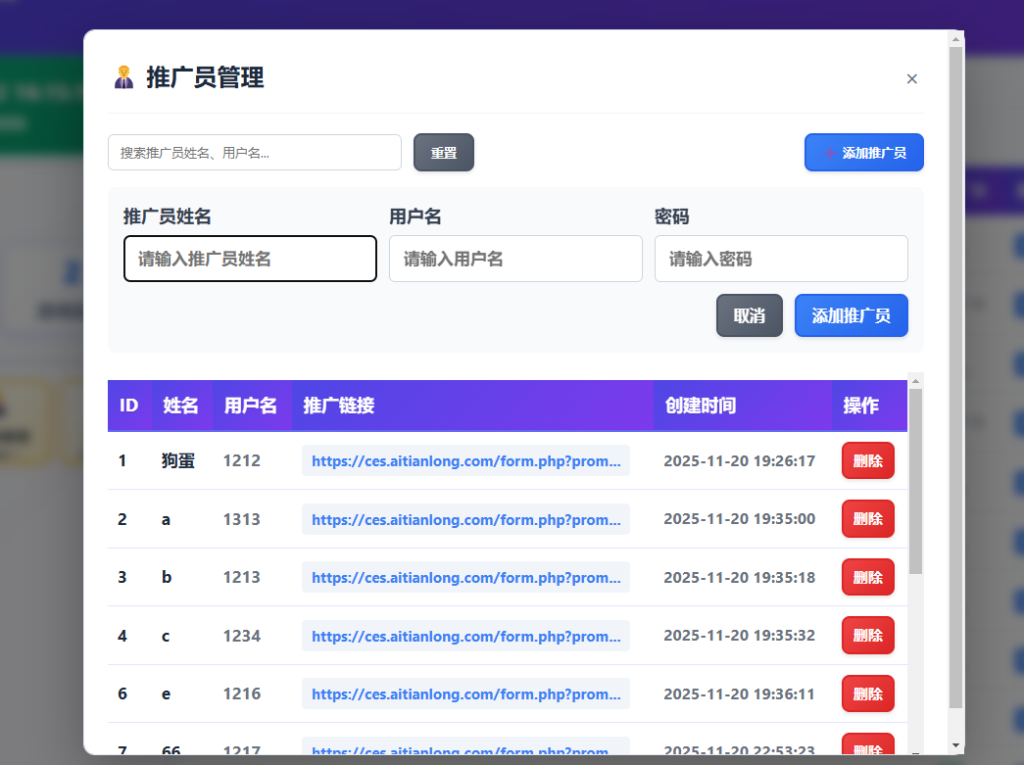Open promotion link for user 1234
1024x765 pixels.
coord(465,636)
